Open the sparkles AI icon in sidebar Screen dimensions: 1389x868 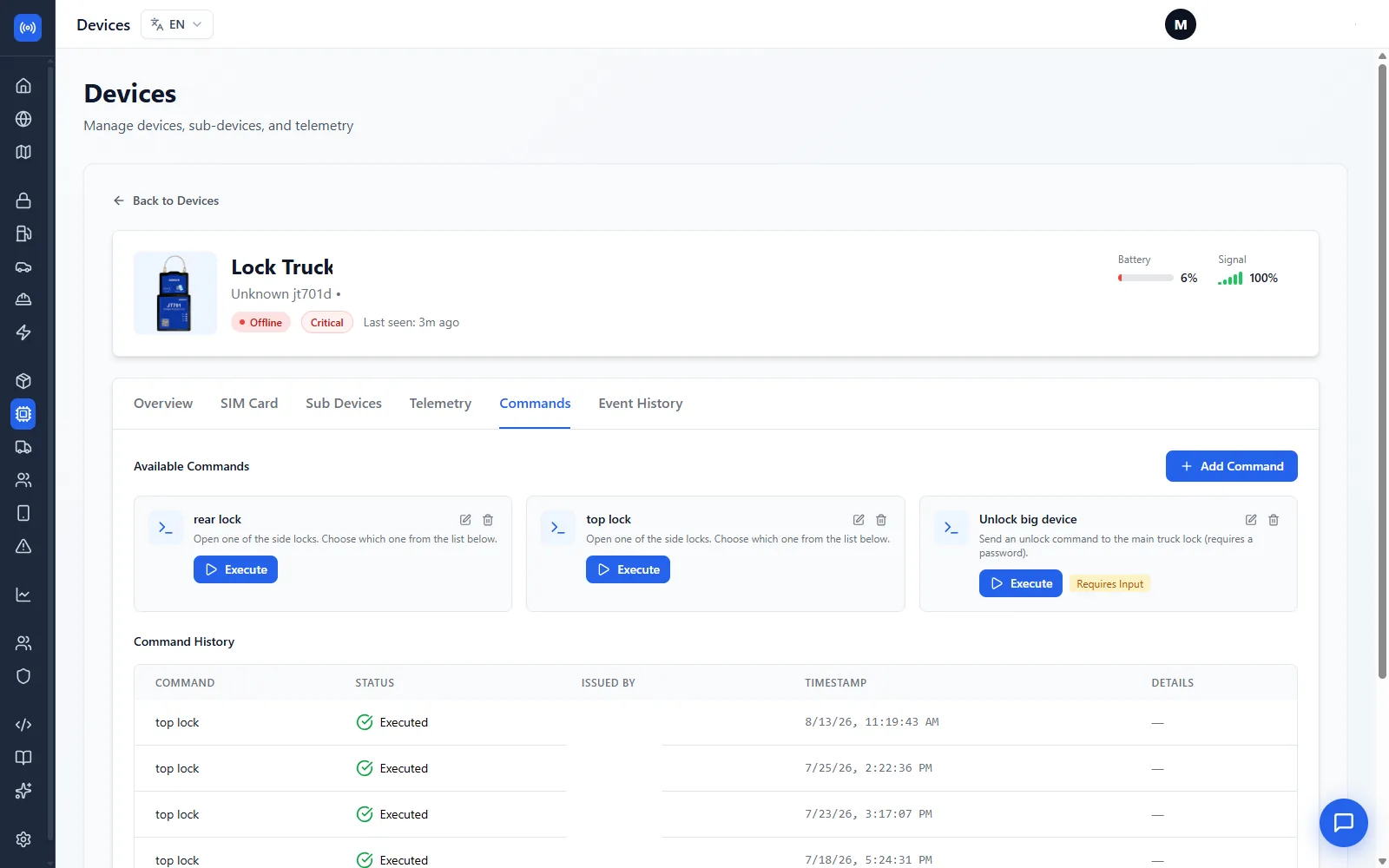pyautogui.click(x=23, y=791)
